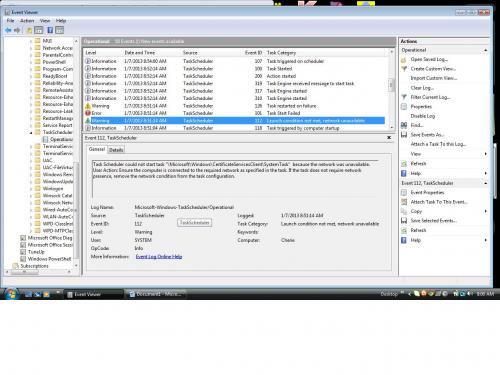Click Attach a Task To this Log
The height and width of the screenshot is (375, 500).
tap(438, 144)
